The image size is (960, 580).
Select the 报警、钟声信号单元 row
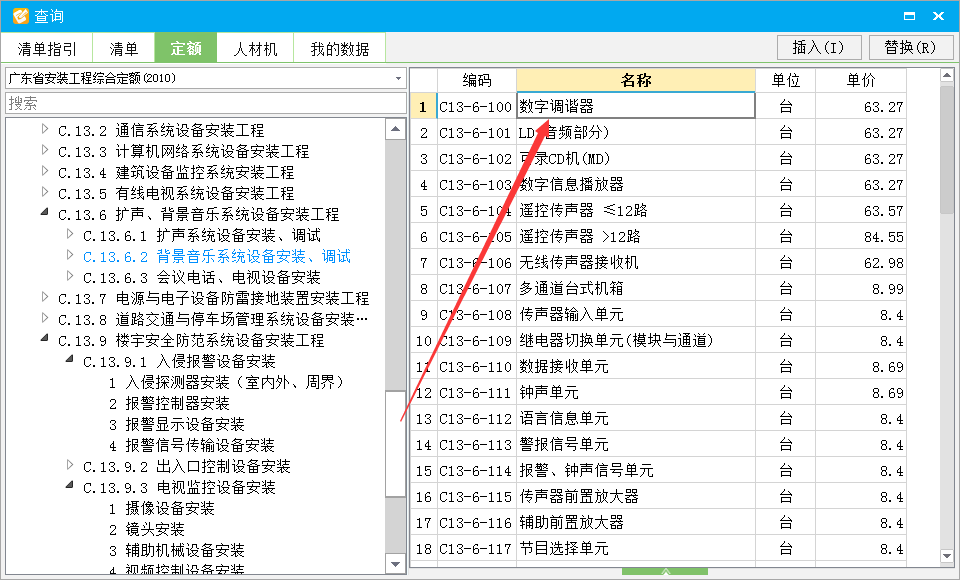[x=658, y=471]
